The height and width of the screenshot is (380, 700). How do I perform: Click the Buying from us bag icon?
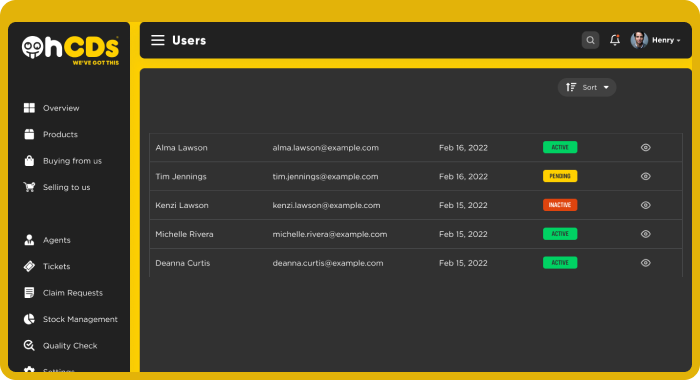[x=29, y=161]
